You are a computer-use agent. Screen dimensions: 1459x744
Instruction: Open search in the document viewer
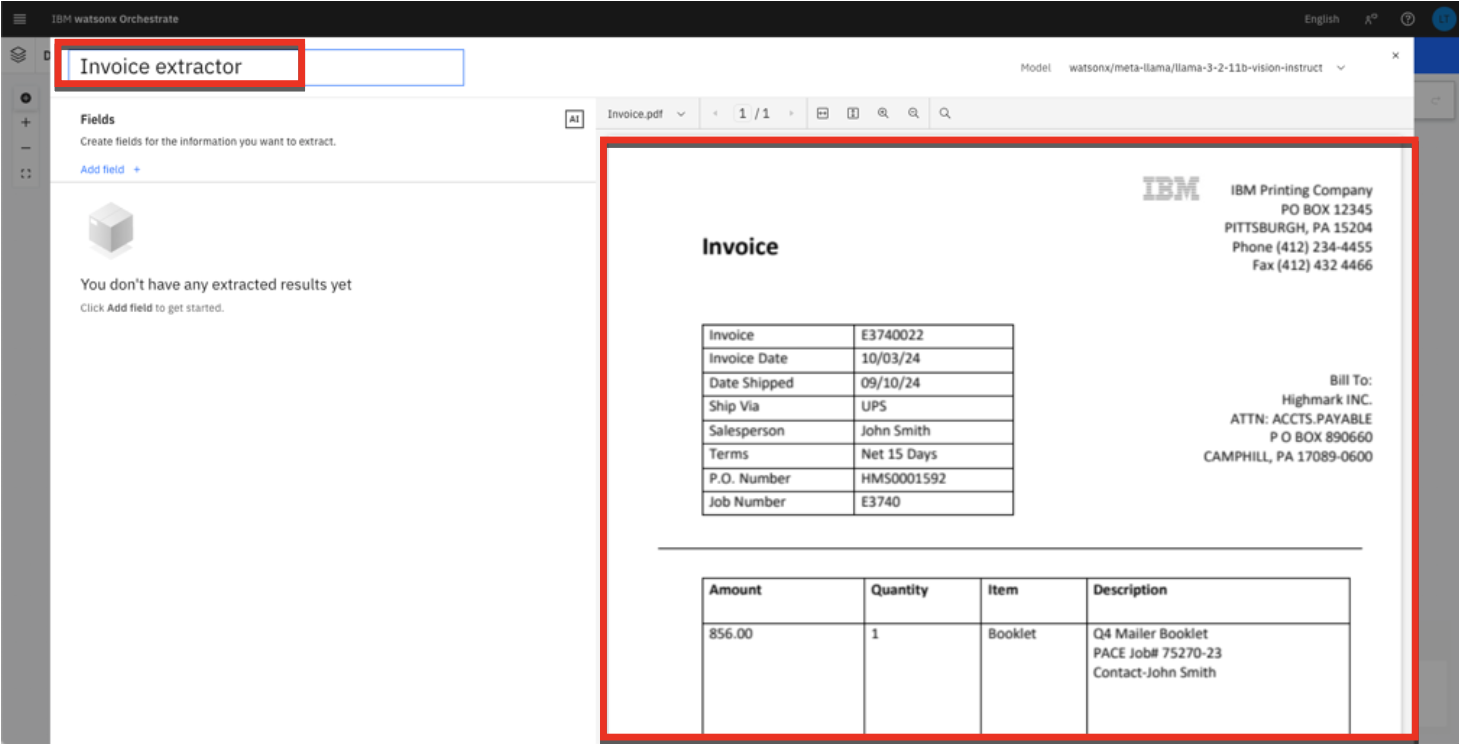point(945,114)
